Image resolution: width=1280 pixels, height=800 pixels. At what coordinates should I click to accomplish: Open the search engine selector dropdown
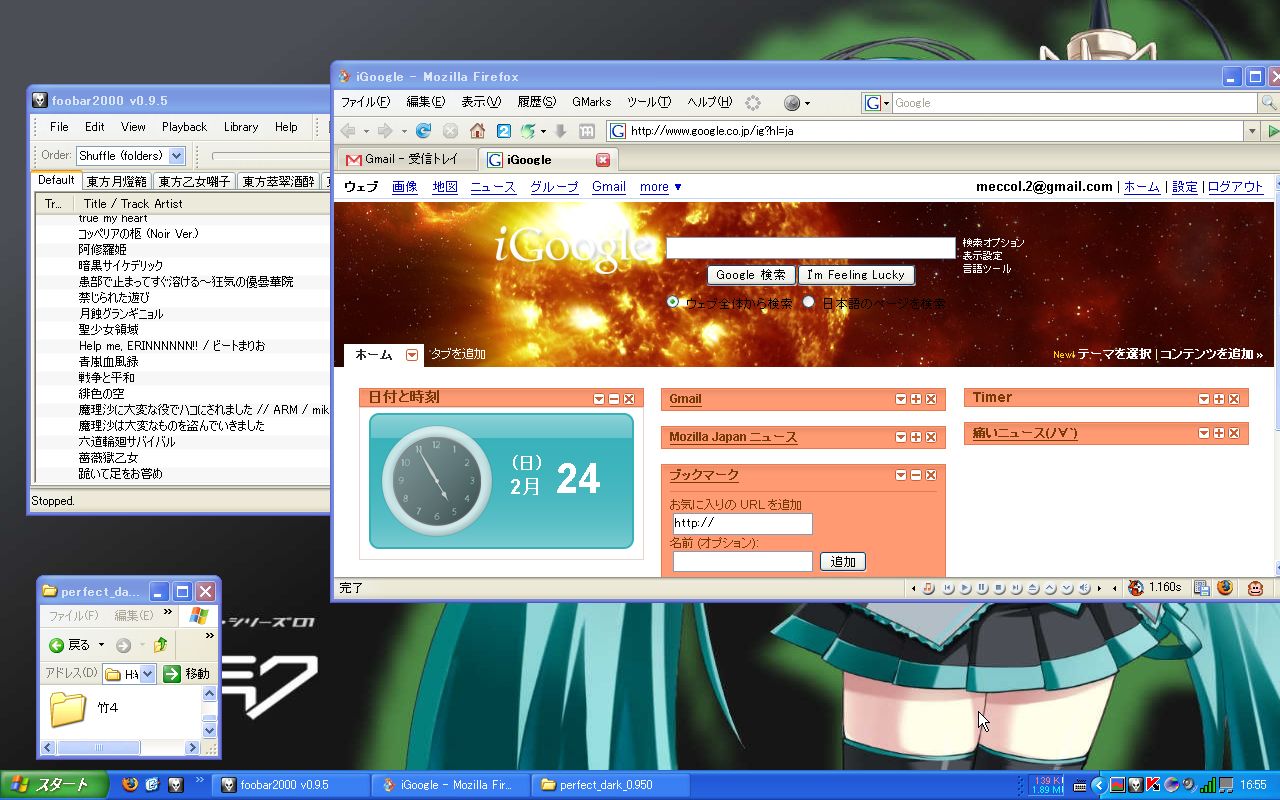pyautogui.click(x=878, y=103)
